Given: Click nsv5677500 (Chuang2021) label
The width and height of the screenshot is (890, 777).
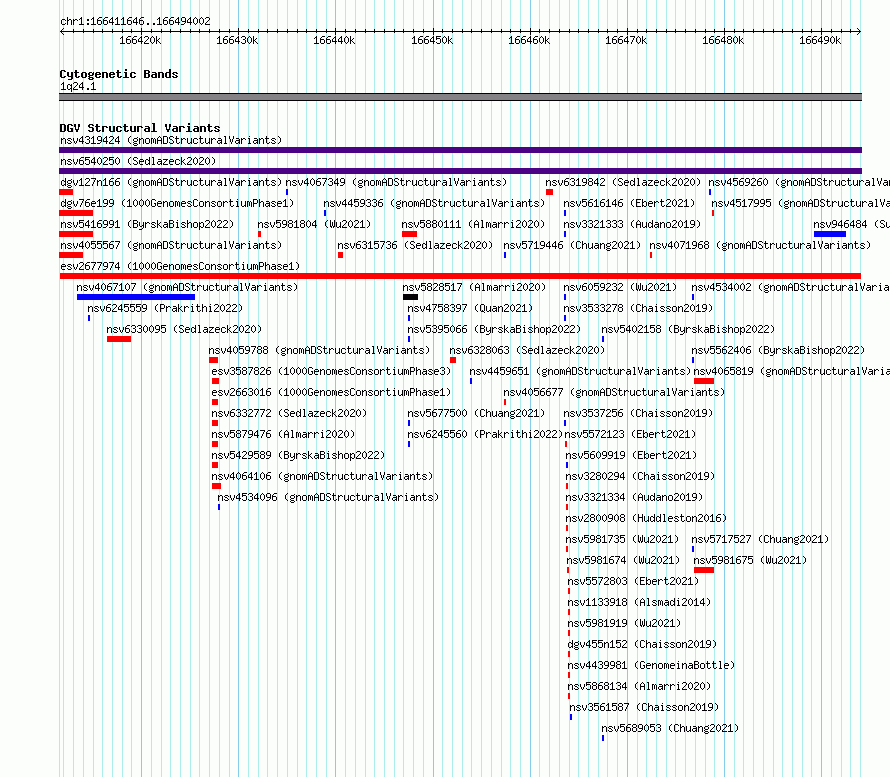Looking at the screenshot, I should 476,413.
